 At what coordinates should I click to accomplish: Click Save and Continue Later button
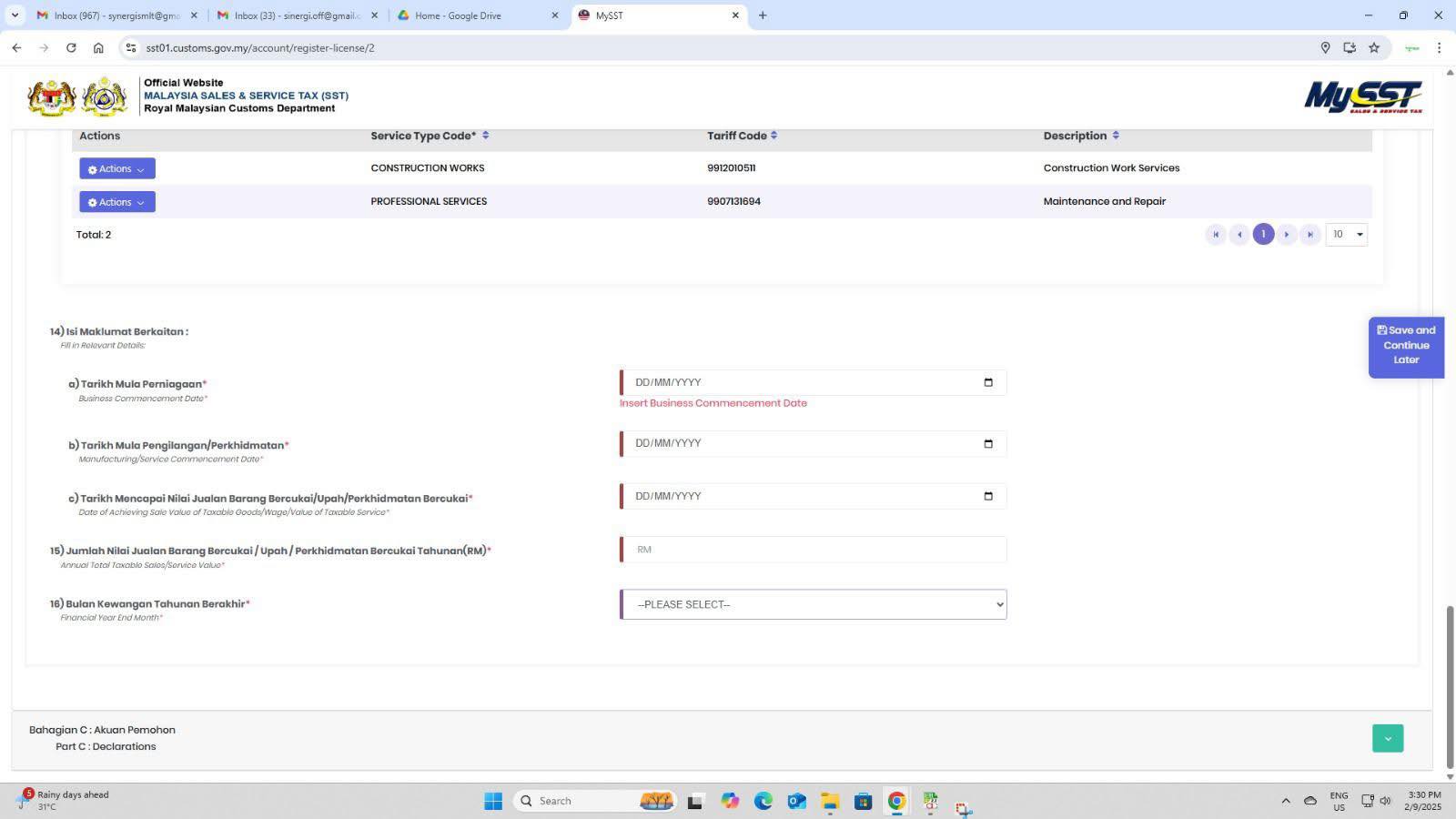pos(1406,346)
